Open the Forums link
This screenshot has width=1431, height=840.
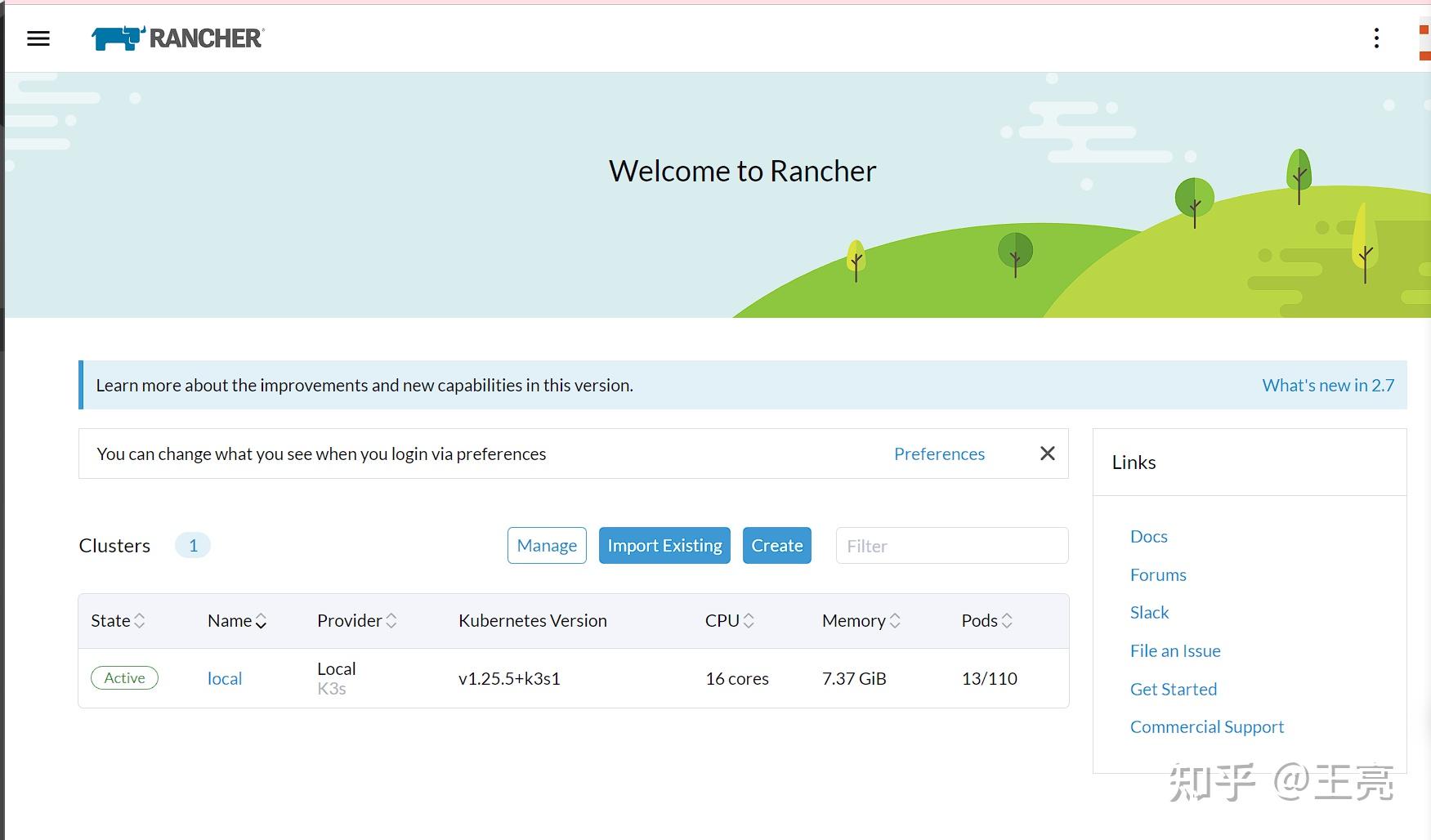[1158, 574]
